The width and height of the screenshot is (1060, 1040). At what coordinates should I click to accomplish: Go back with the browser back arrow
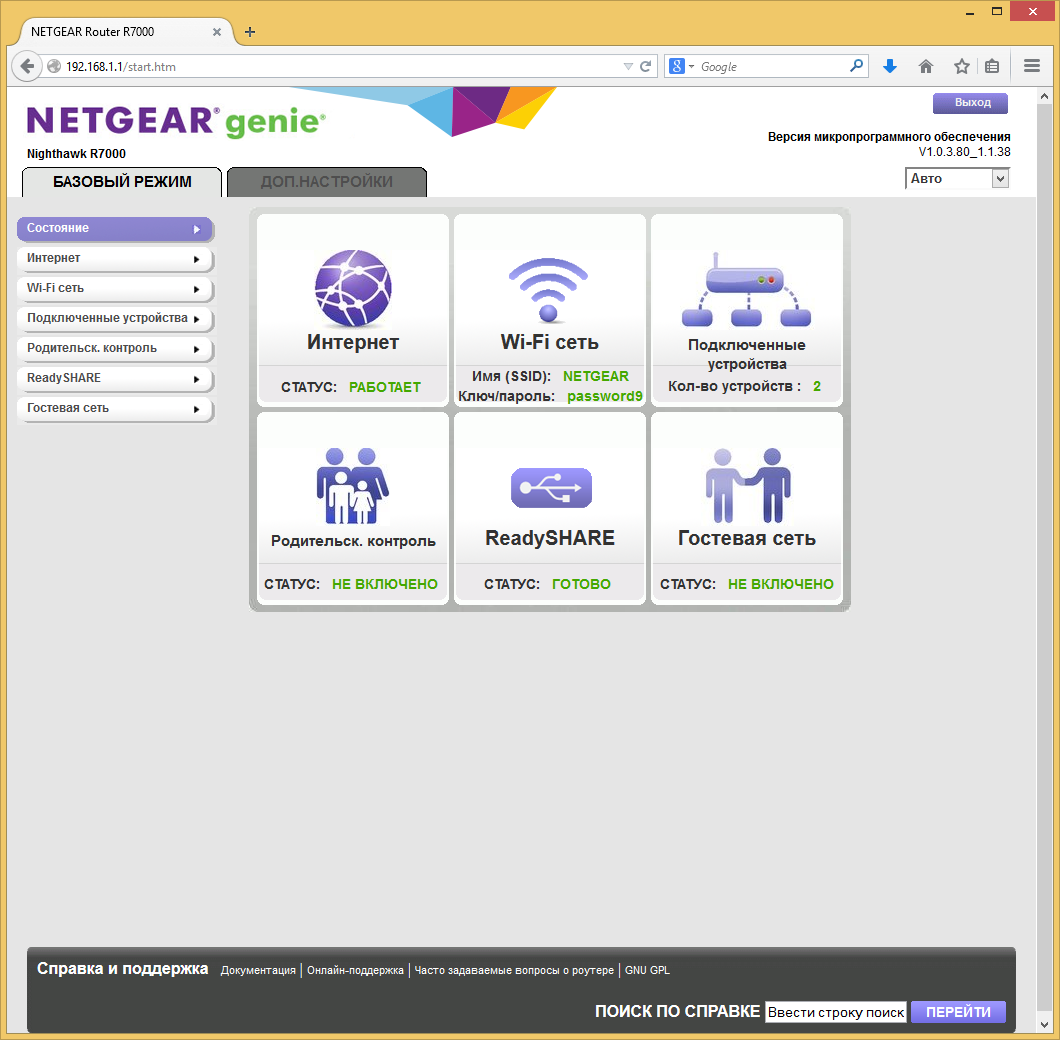pos(27,66)
